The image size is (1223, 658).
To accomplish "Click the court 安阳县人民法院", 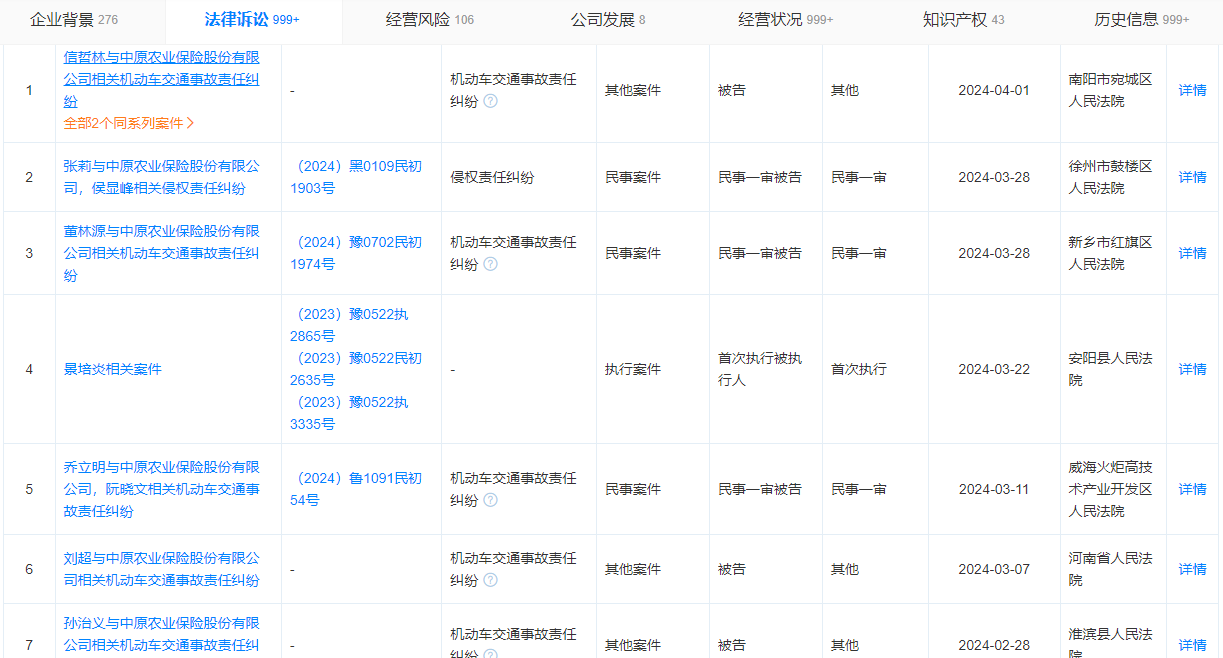I will pos(1110,369).
